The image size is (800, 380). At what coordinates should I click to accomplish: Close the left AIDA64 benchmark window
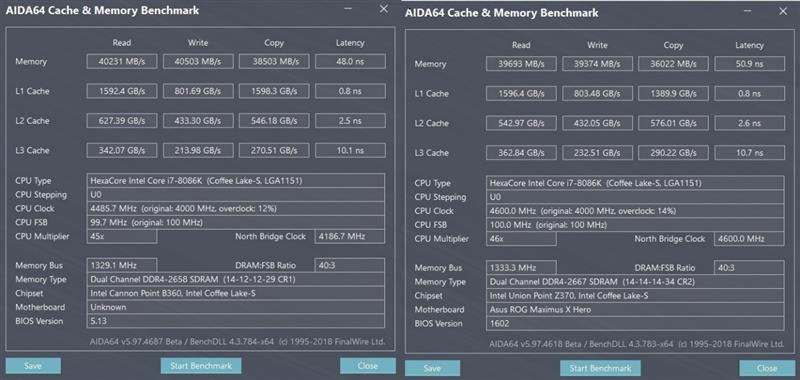pyautogui.click(x=384, y=9)
